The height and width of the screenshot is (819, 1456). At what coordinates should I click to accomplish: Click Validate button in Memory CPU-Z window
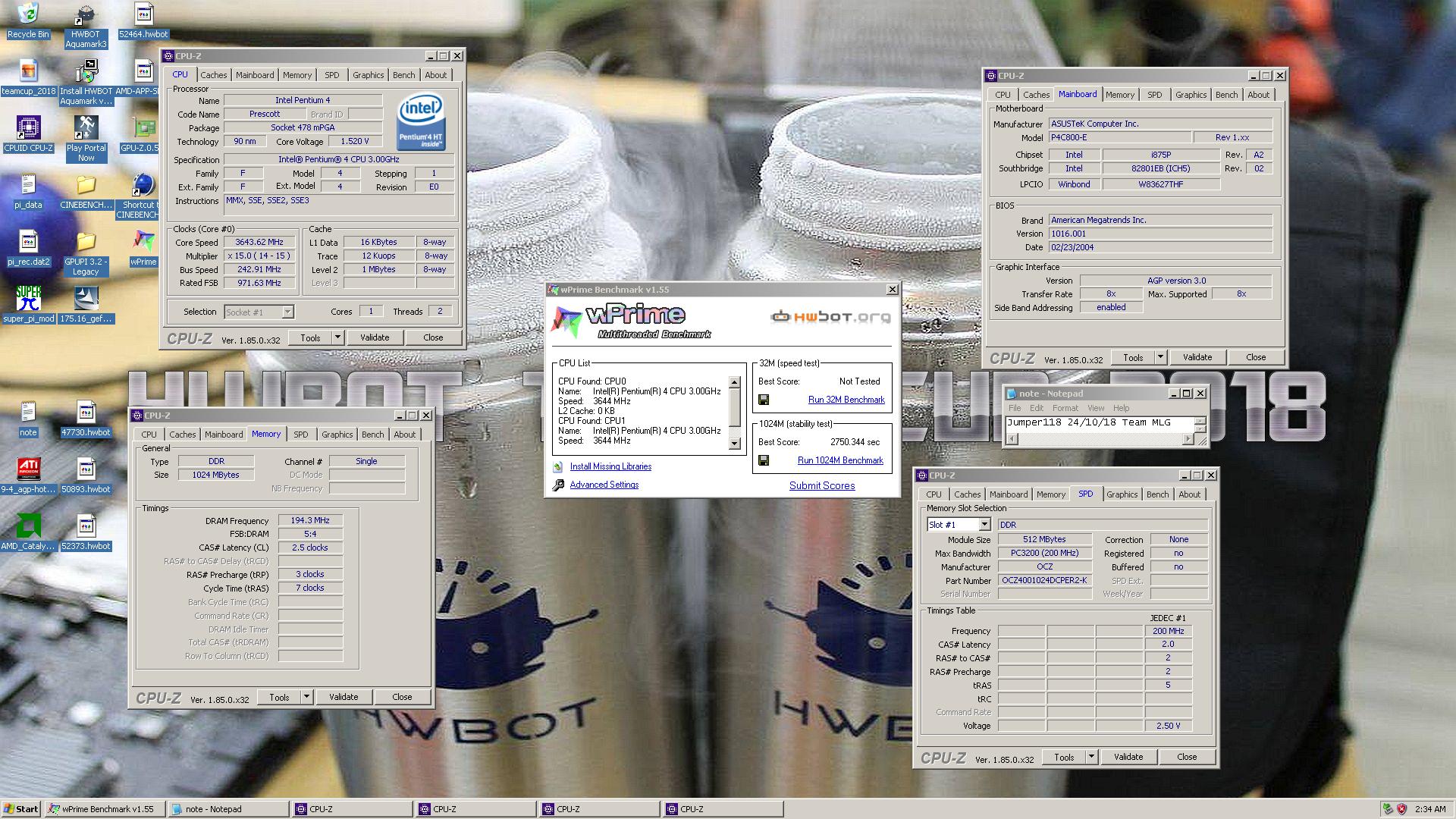point(344,697)
